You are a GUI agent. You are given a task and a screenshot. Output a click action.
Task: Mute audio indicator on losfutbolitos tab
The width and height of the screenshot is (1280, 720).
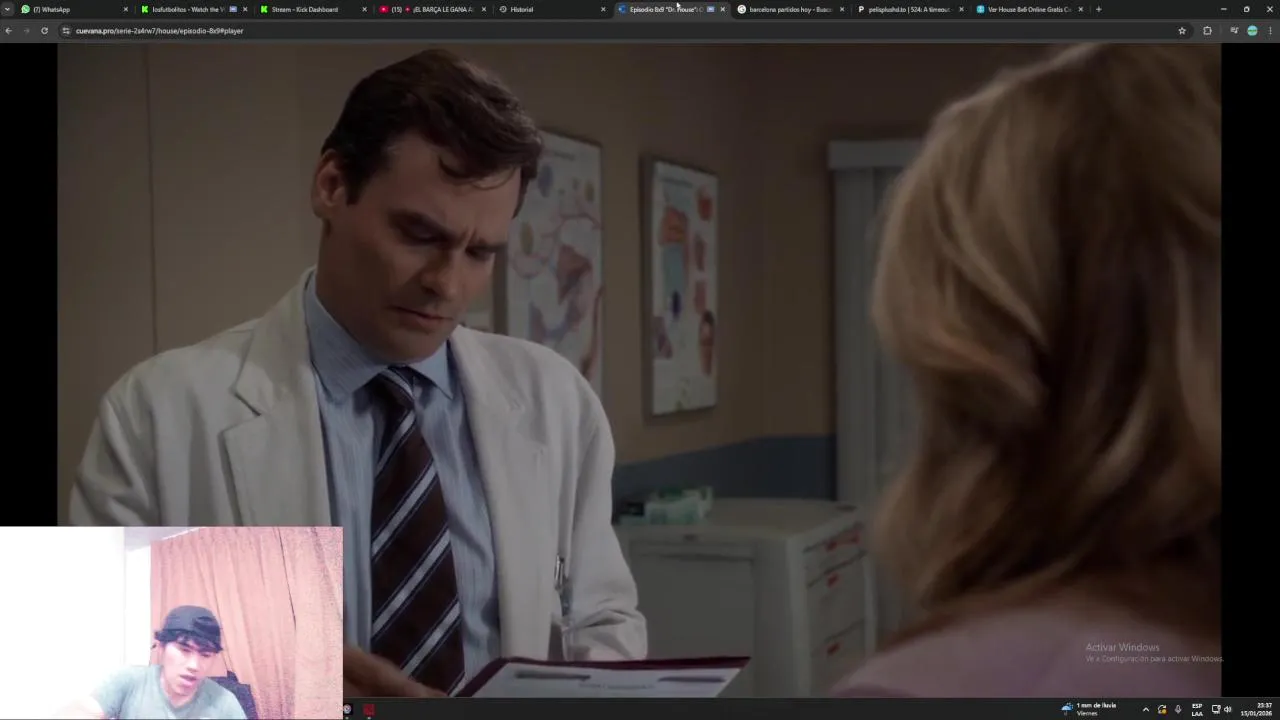coord(233,9)
